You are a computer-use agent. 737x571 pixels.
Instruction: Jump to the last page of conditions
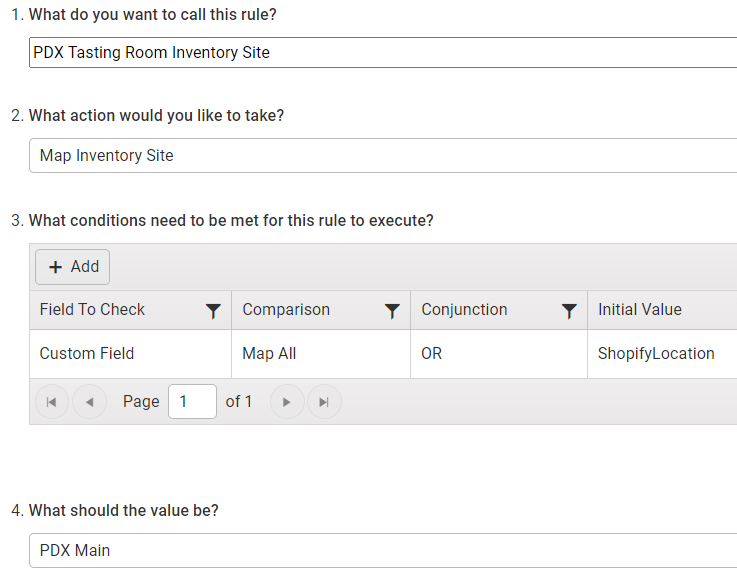point(324,402)
